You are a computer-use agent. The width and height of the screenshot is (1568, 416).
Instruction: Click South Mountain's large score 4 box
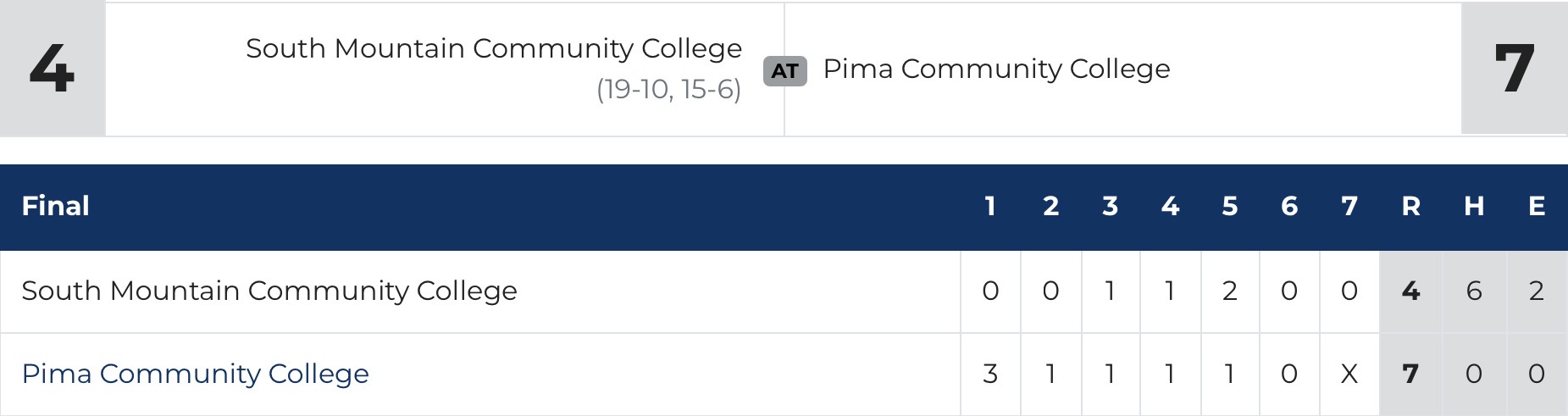tap(52, 68)
